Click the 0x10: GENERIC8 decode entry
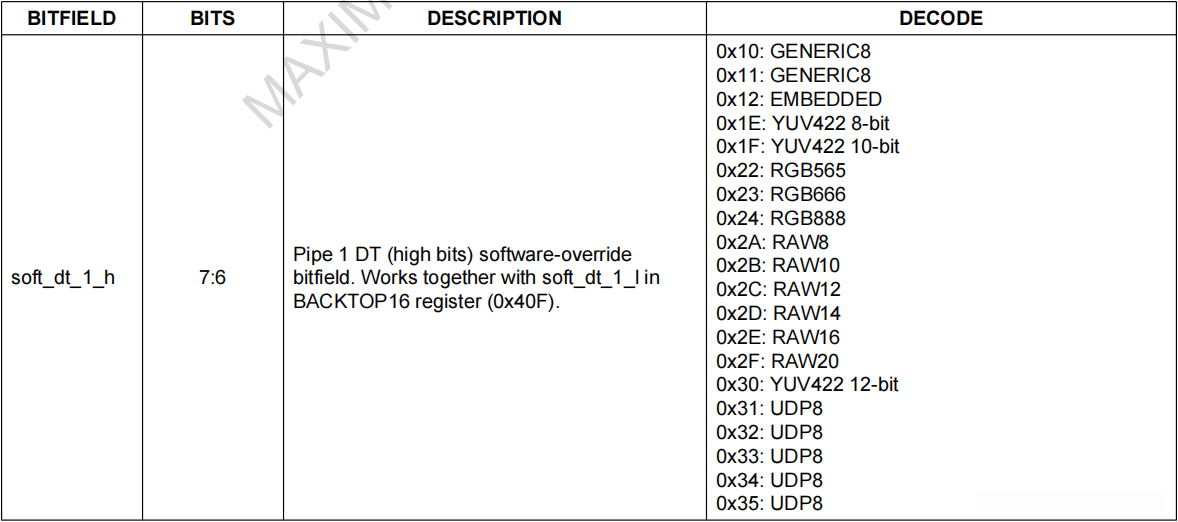Image resolution: width=1178 pixels, height=522 pixels. point(793,51)
